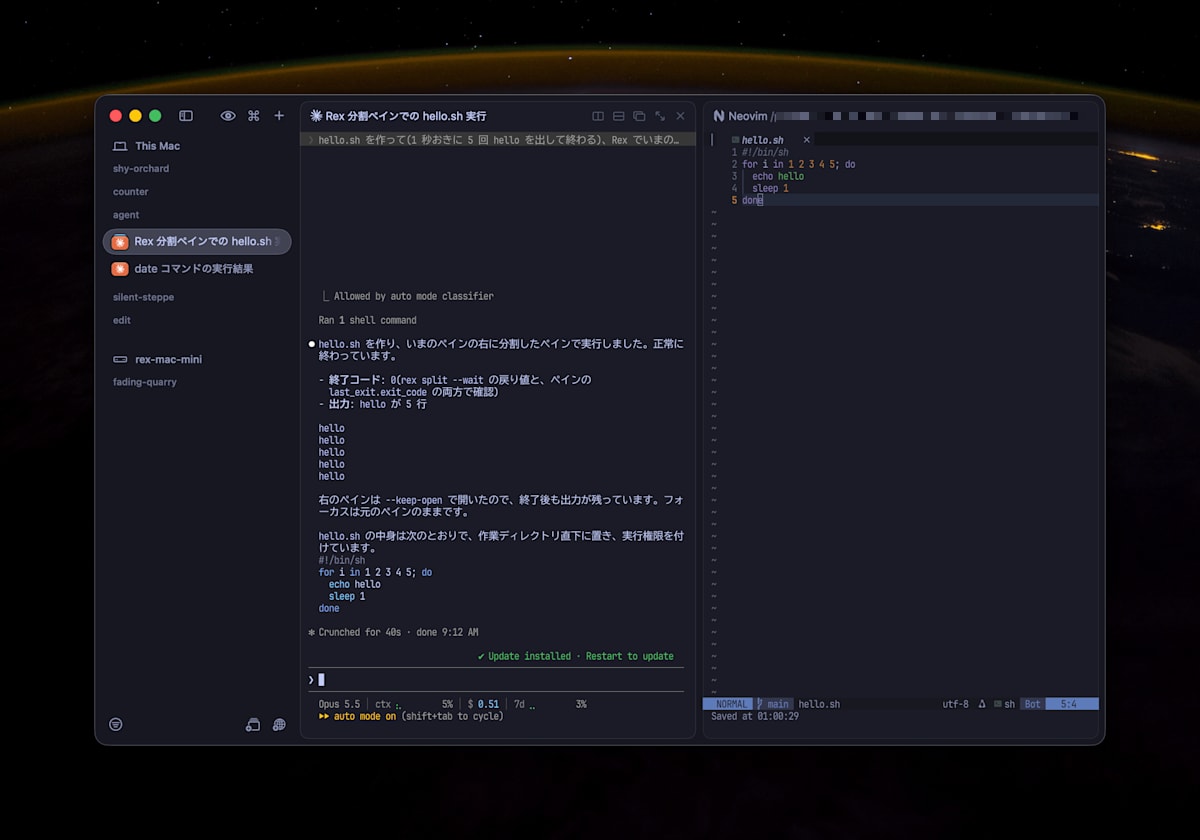Click the filter icon at sidebar bottom

[x=116, y=724]
